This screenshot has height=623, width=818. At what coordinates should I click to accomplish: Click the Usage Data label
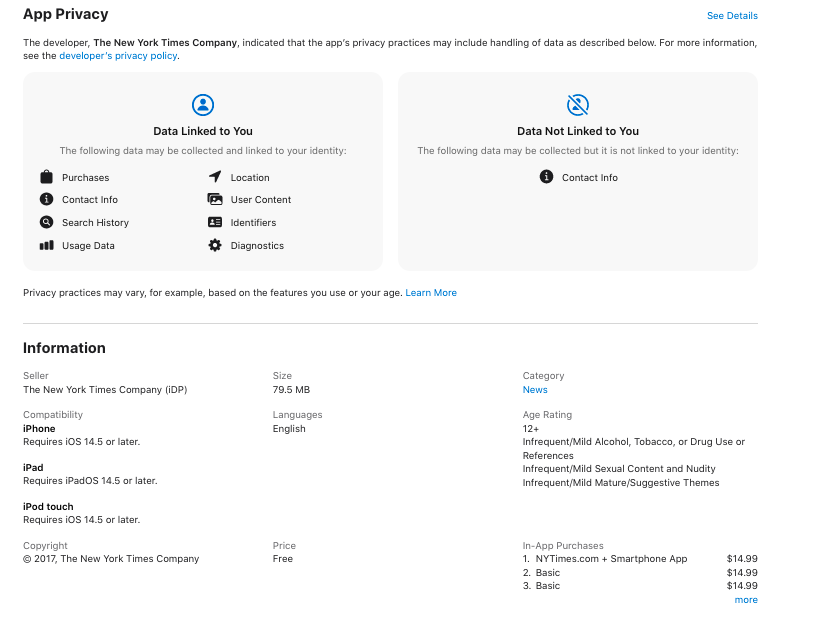click(88, 246)
